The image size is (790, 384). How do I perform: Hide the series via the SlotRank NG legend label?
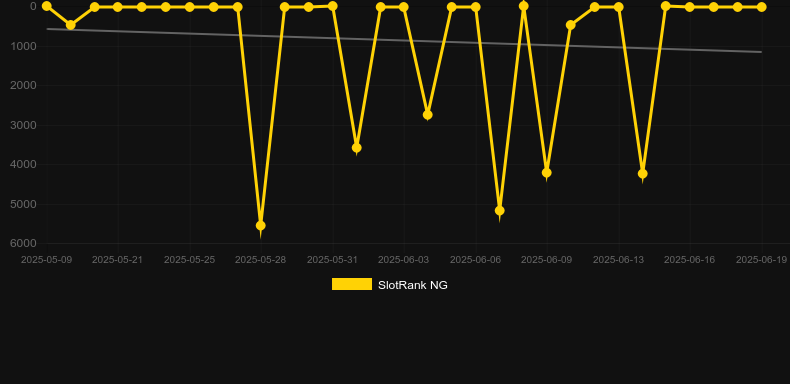[x=413, y=285]
